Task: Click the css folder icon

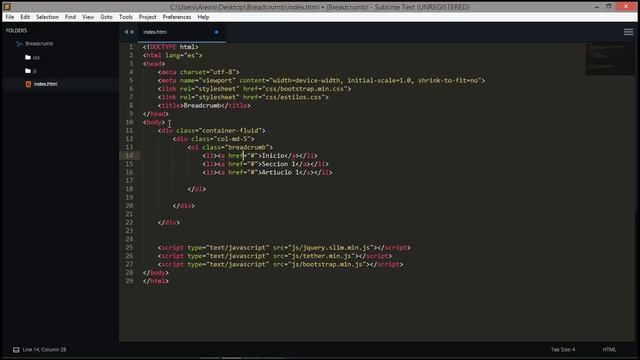Action: (x=28, y=57)
